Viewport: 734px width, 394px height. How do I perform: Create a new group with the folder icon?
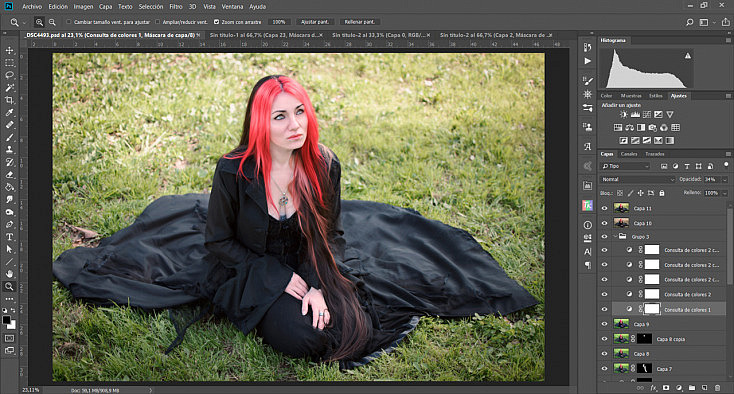(692, 388)
